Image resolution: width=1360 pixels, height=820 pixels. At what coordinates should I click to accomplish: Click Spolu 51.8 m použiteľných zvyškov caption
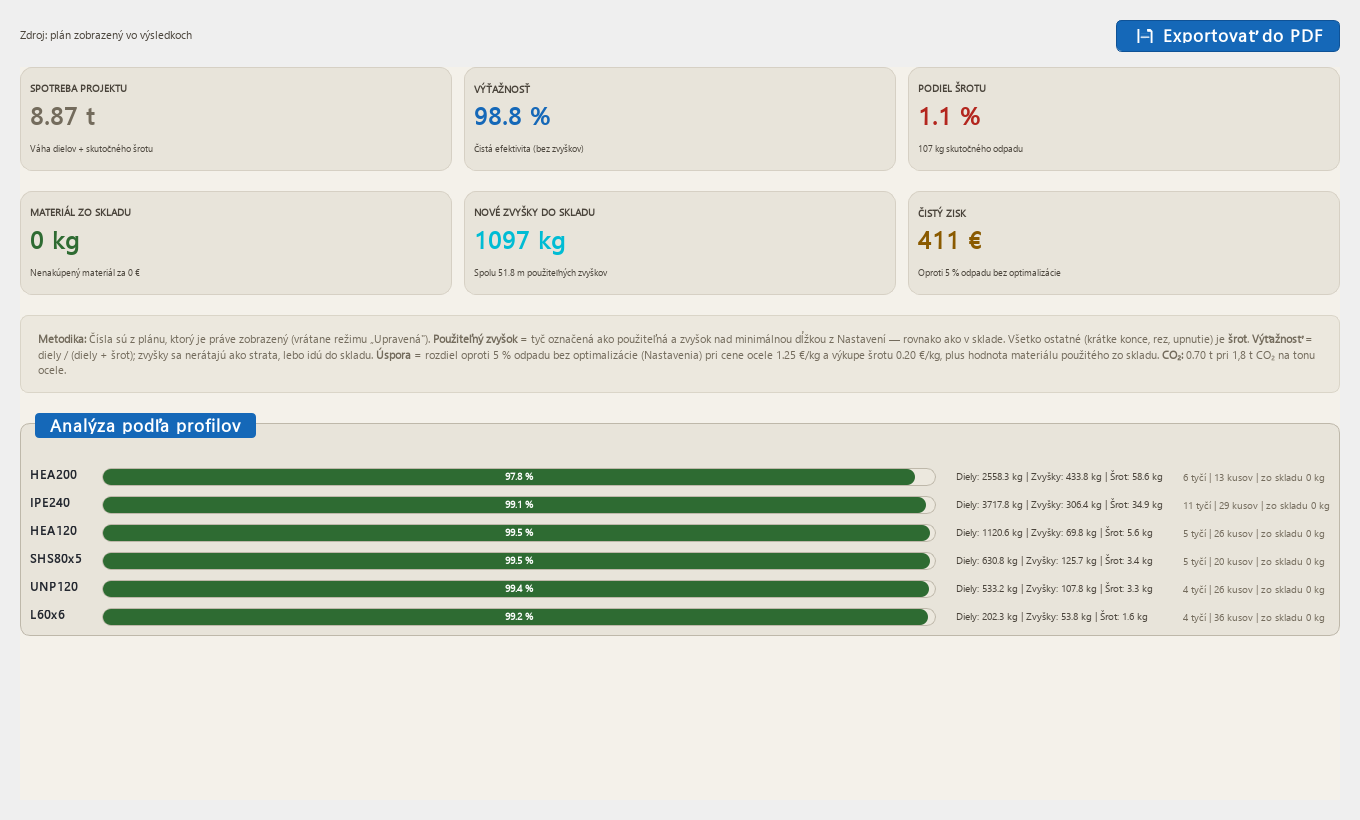541,273
